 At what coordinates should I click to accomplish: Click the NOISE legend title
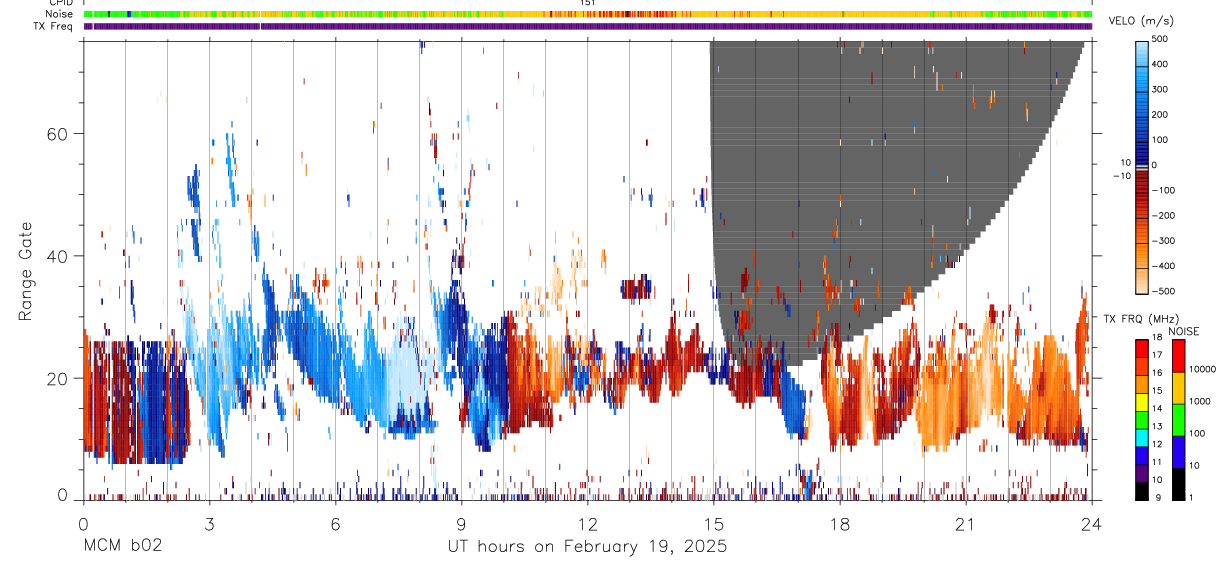click(1183, 331)
